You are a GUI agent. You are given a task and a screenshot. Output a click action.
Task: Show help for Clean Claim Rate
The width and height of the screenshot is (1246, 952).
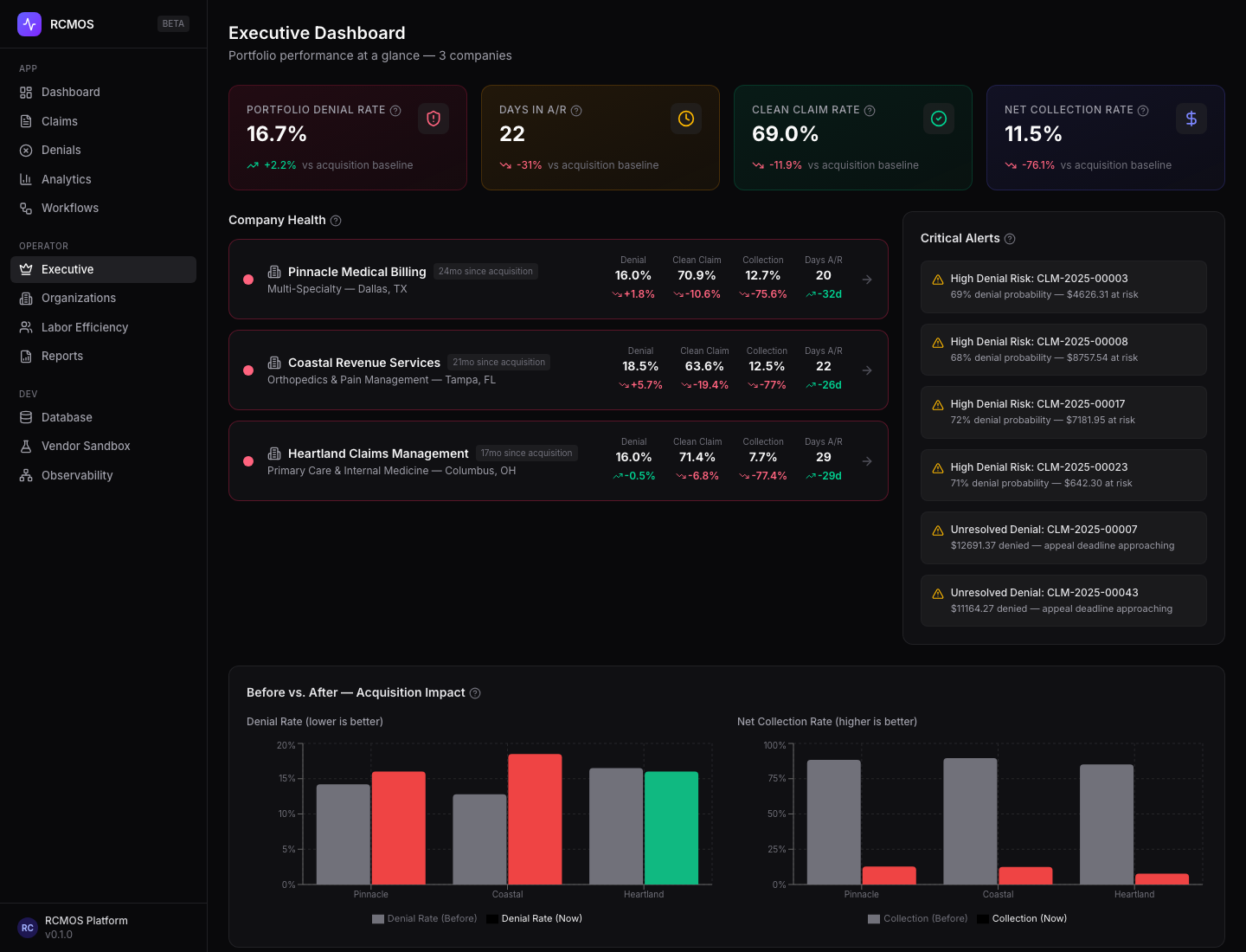tap(870, 111)
